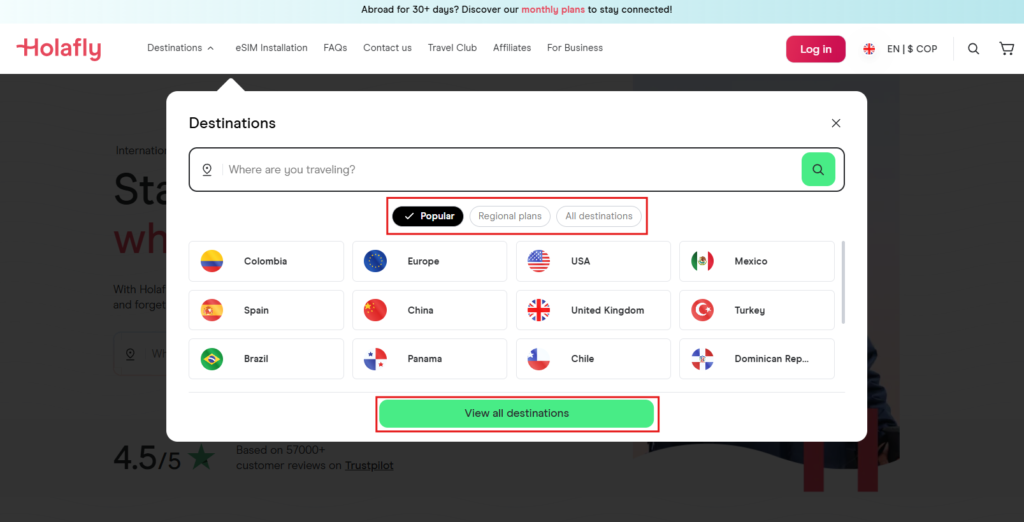This screenshot has height=522, width=1024.
Task: Click the "Turkey" destination name
Action: tap(750, 310)
